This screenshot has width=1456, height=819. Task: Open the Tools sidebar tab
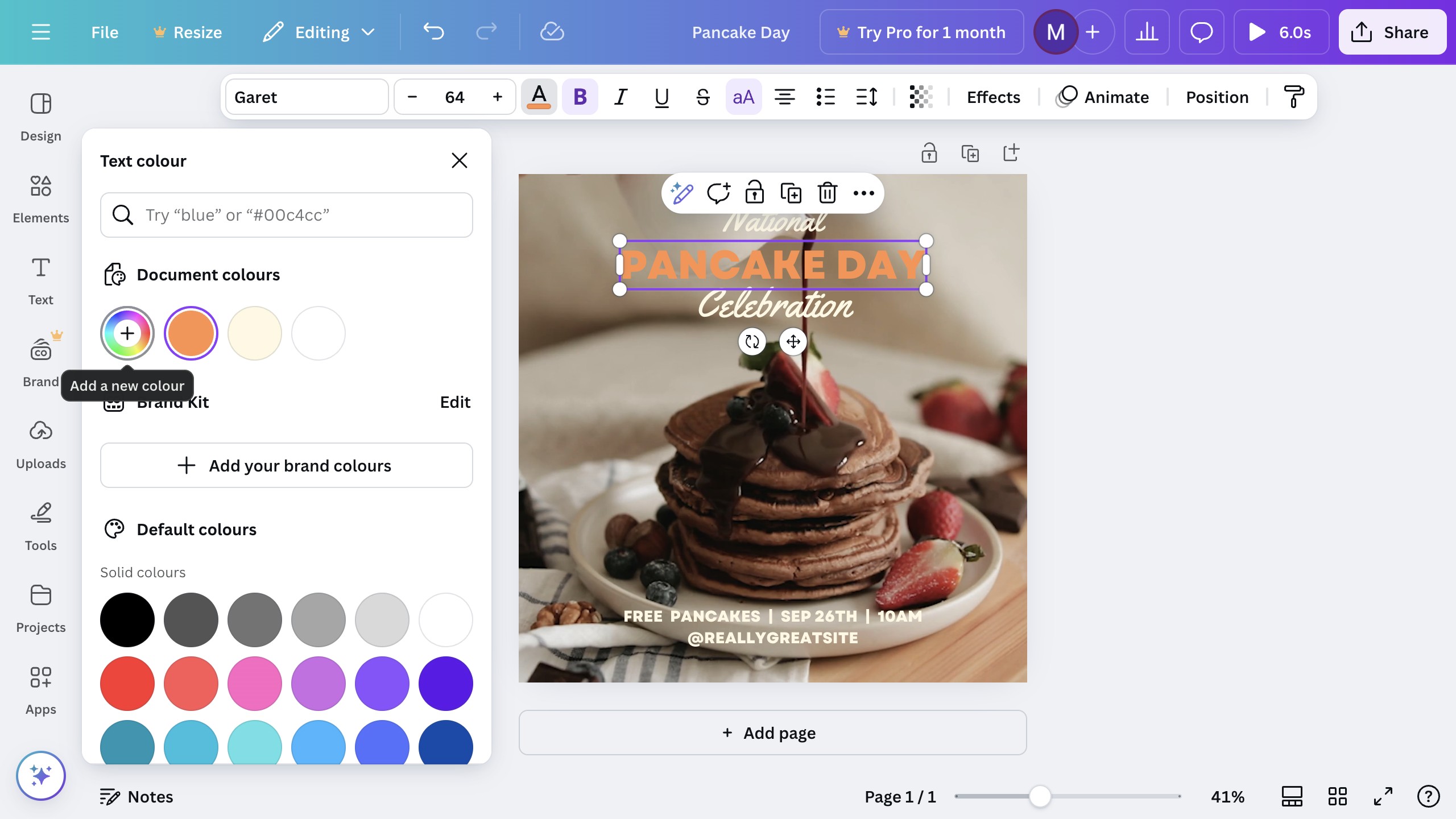point(41,527)
